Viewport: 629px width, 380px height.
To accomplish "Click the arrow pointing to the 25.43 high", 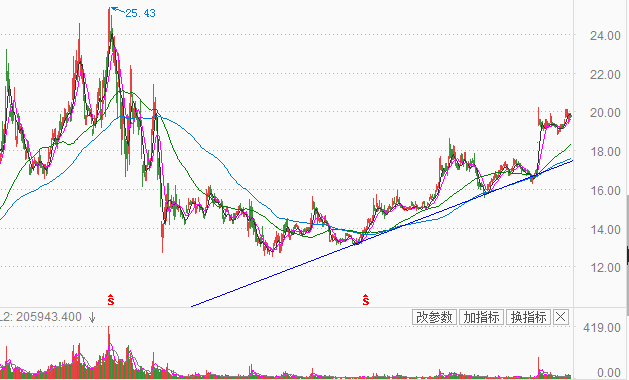I will (117, 10).
